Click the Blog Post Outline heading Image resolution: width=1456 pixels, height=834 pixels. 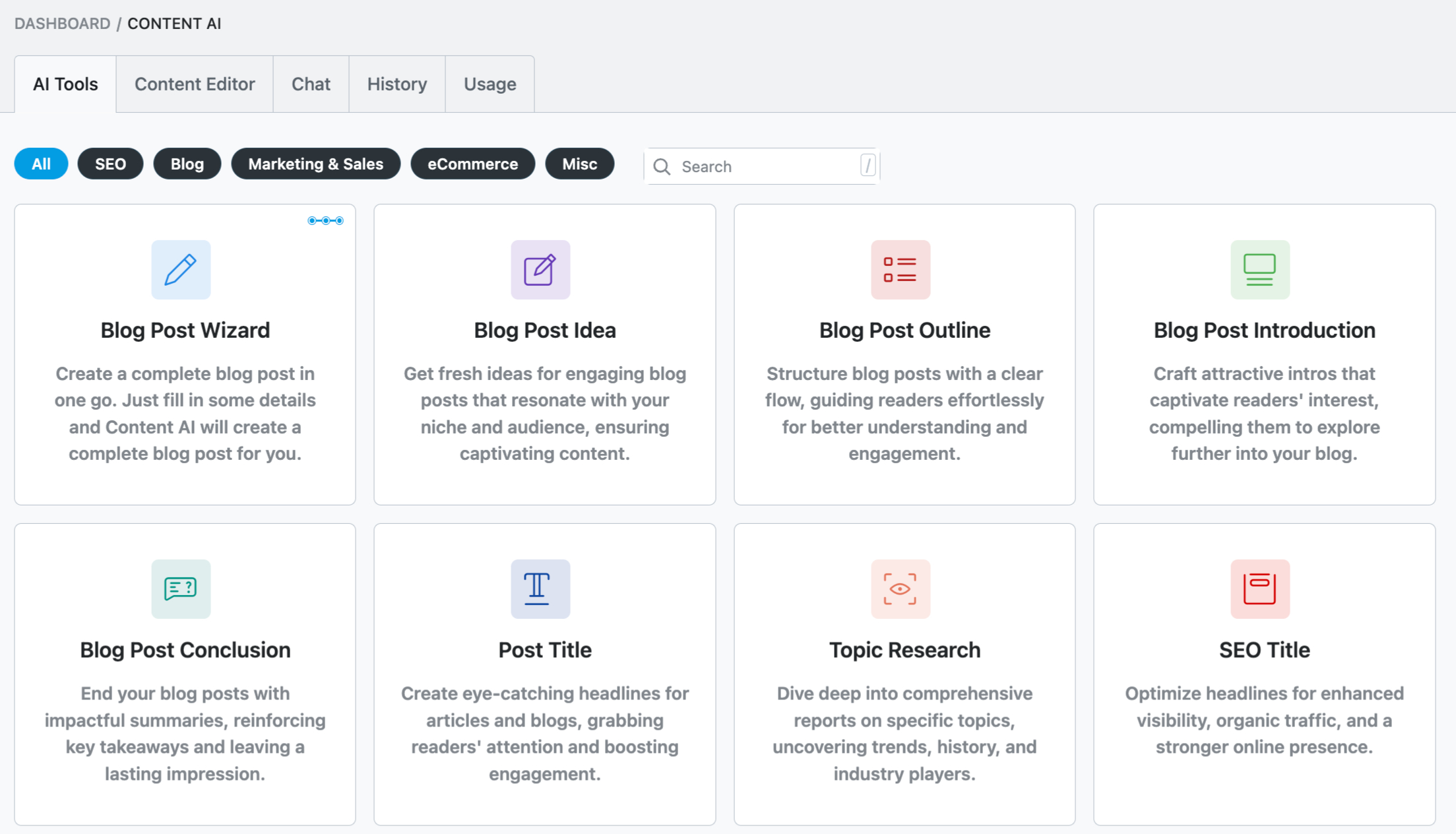pyautogui.click(x=904, y=330)
